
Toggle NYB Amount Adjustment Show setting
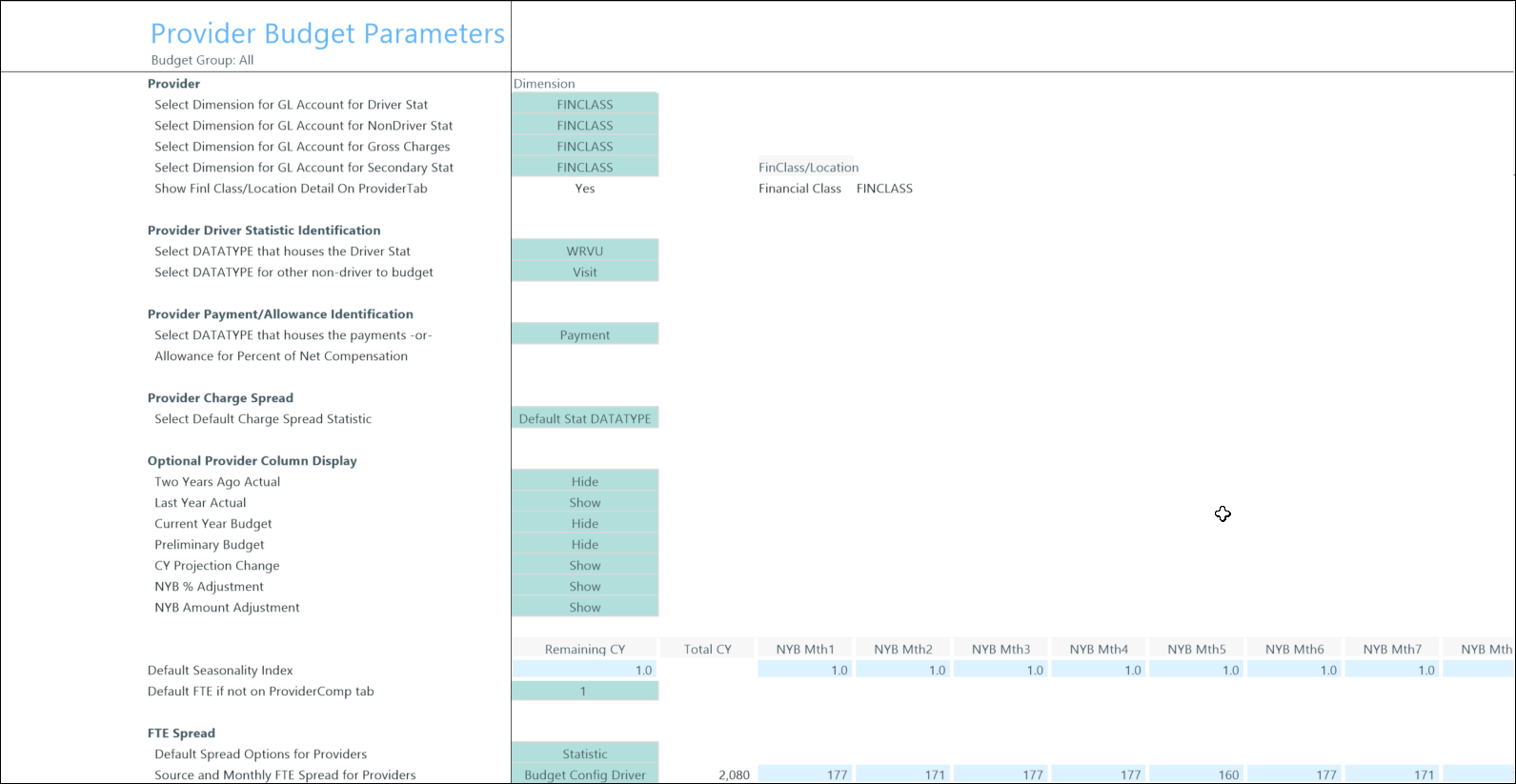tap(584, 608)
